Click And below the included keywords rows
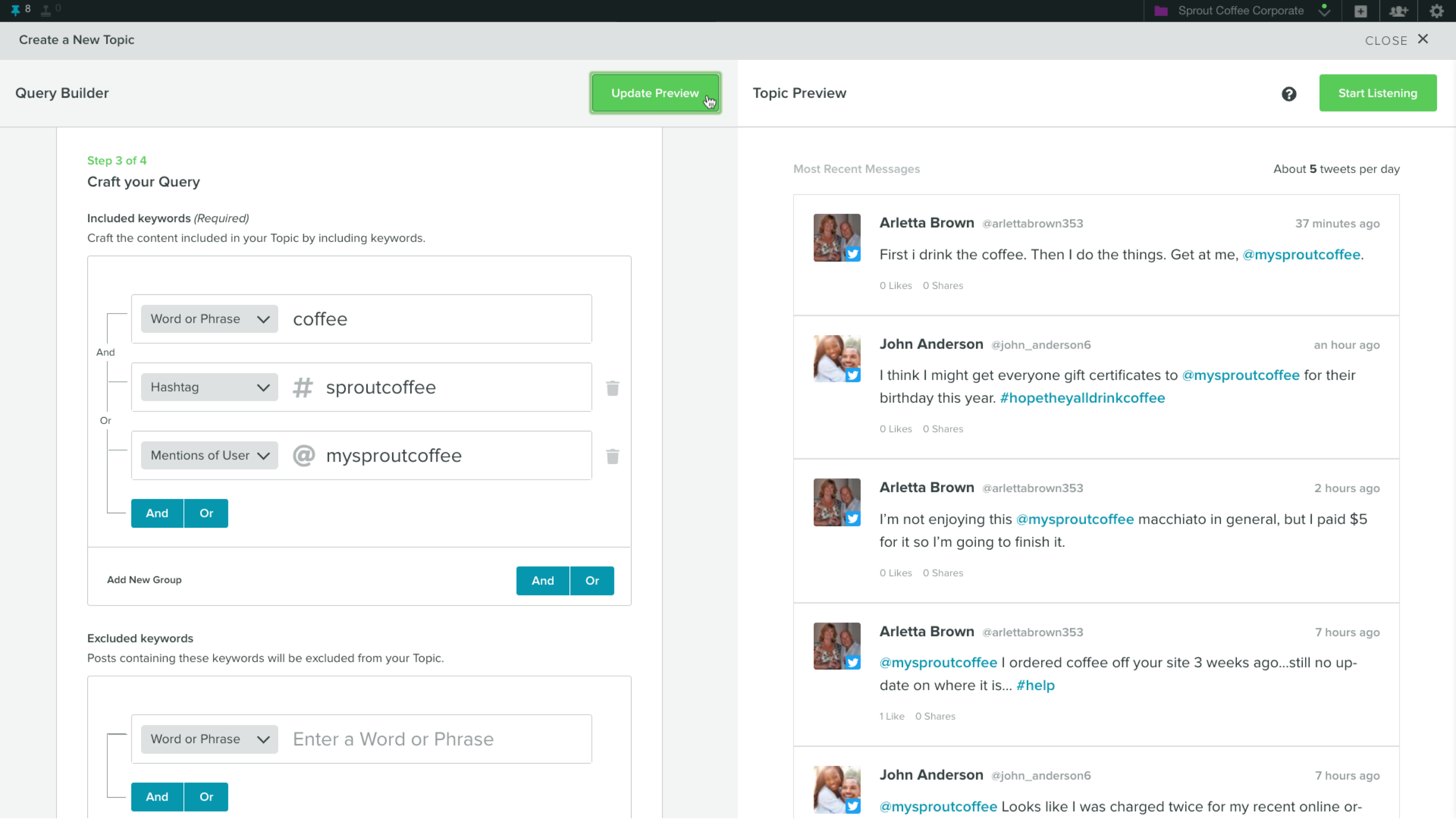Image resolution: width=1456 pixels, height=819 pixels. coord(157,513)
